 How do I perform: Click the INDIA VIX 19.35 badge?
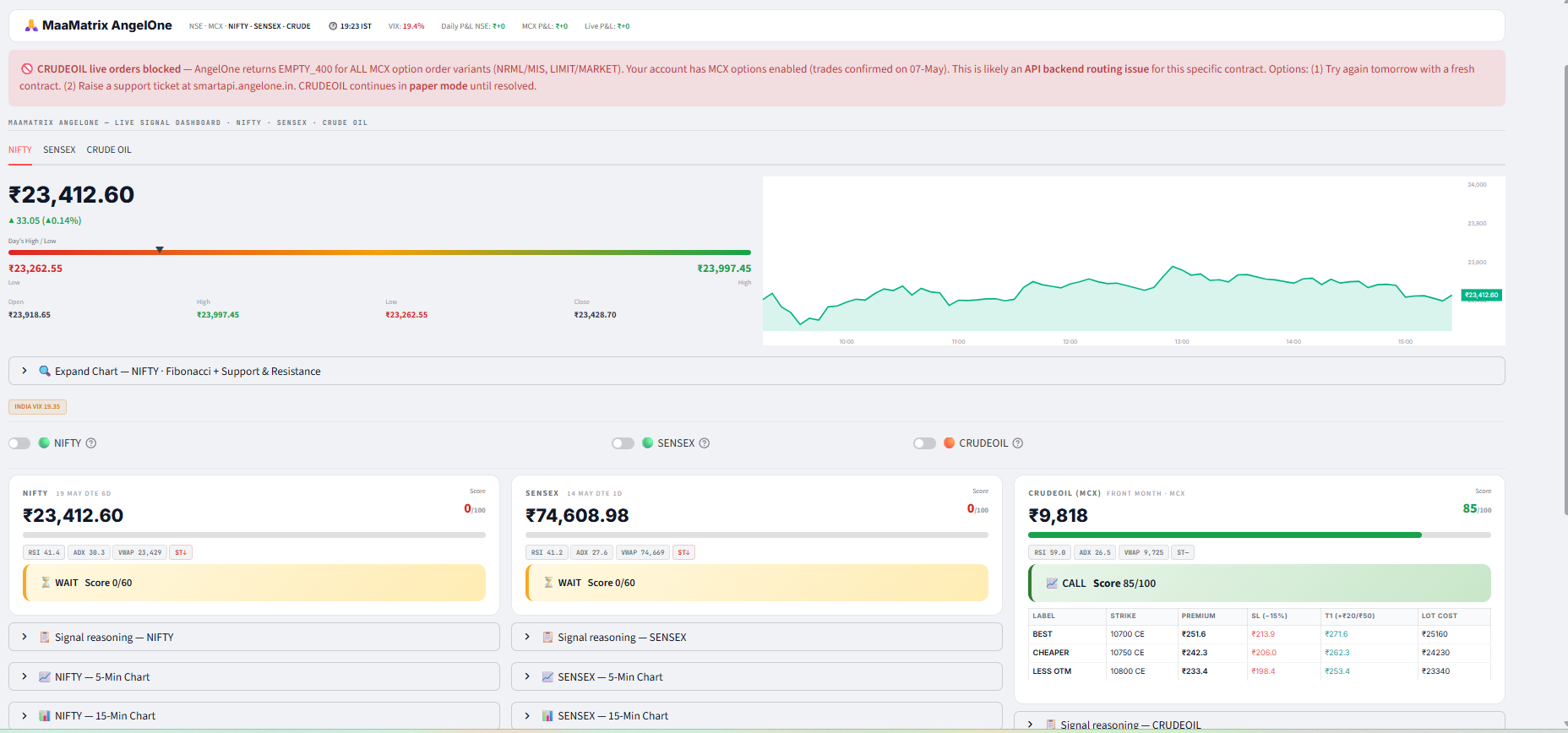(37, 407)
